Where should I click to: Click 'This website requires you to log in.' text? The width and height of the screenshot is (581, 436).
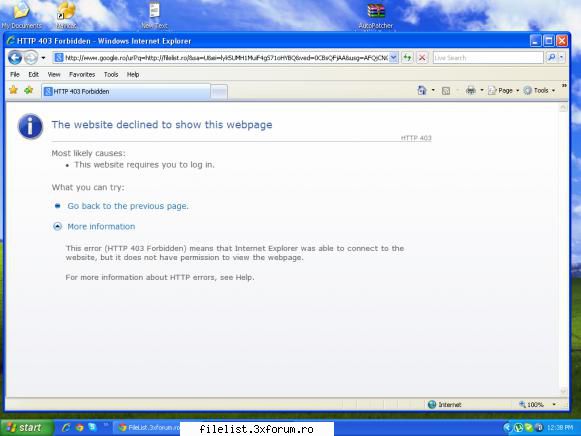pyautogui.click(x=144, y=165)
